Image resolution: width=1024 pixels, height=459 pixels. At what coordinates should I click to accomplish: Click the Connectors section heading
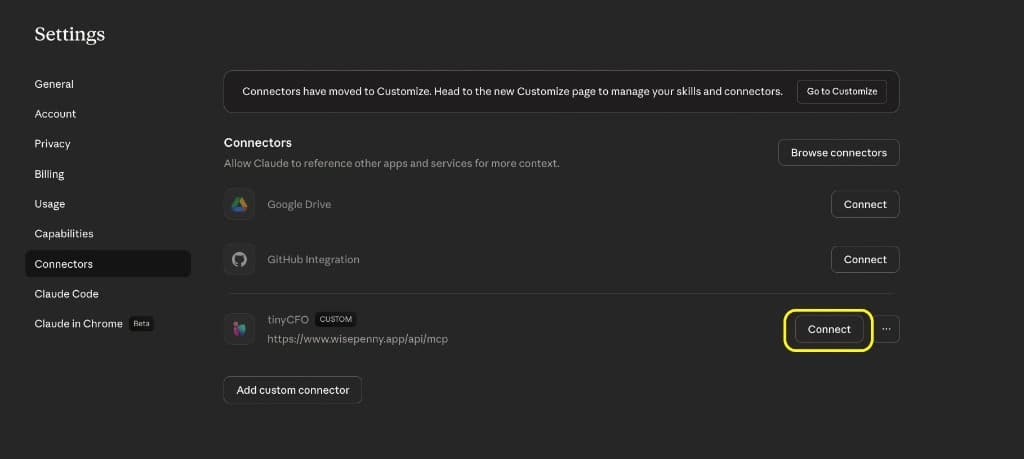(x=257, y=142)
